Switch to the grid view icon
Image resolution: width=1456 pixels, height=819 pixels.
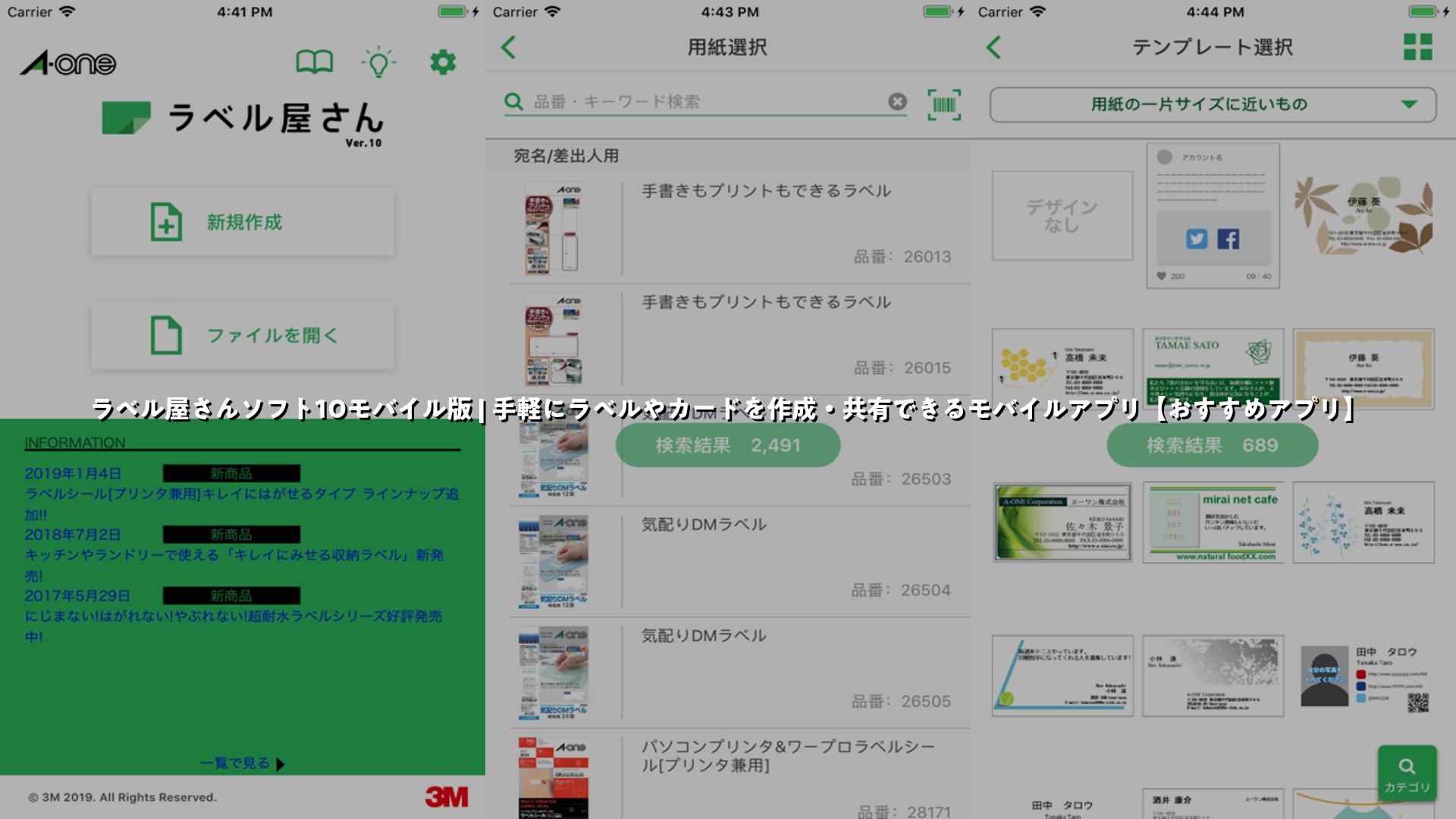pos(1418,47)
